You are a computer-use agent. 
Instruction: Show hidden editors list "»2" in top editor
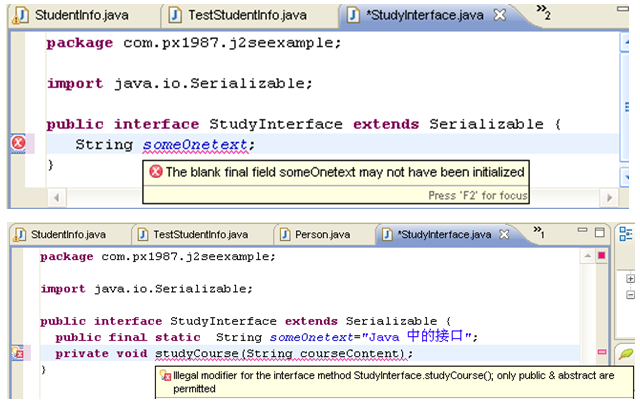point(543,12)
